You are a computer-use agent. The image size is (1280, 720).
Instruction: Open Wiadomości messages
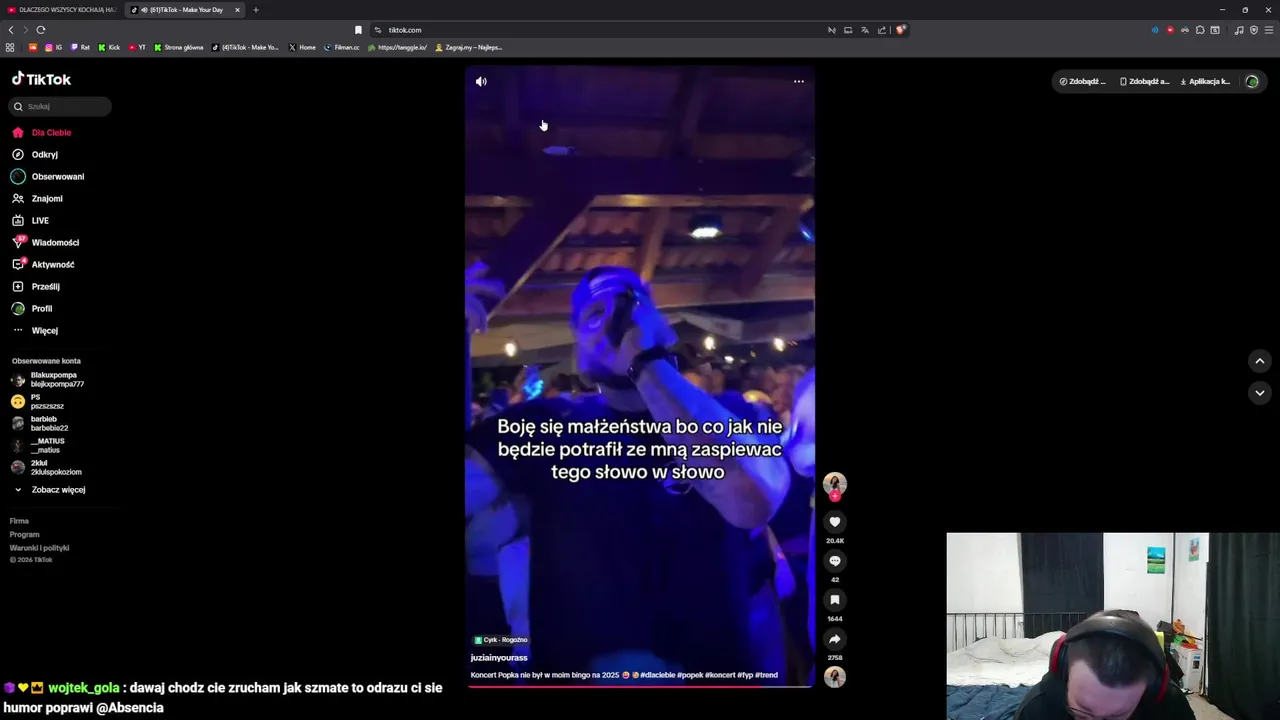click(45, 242)
